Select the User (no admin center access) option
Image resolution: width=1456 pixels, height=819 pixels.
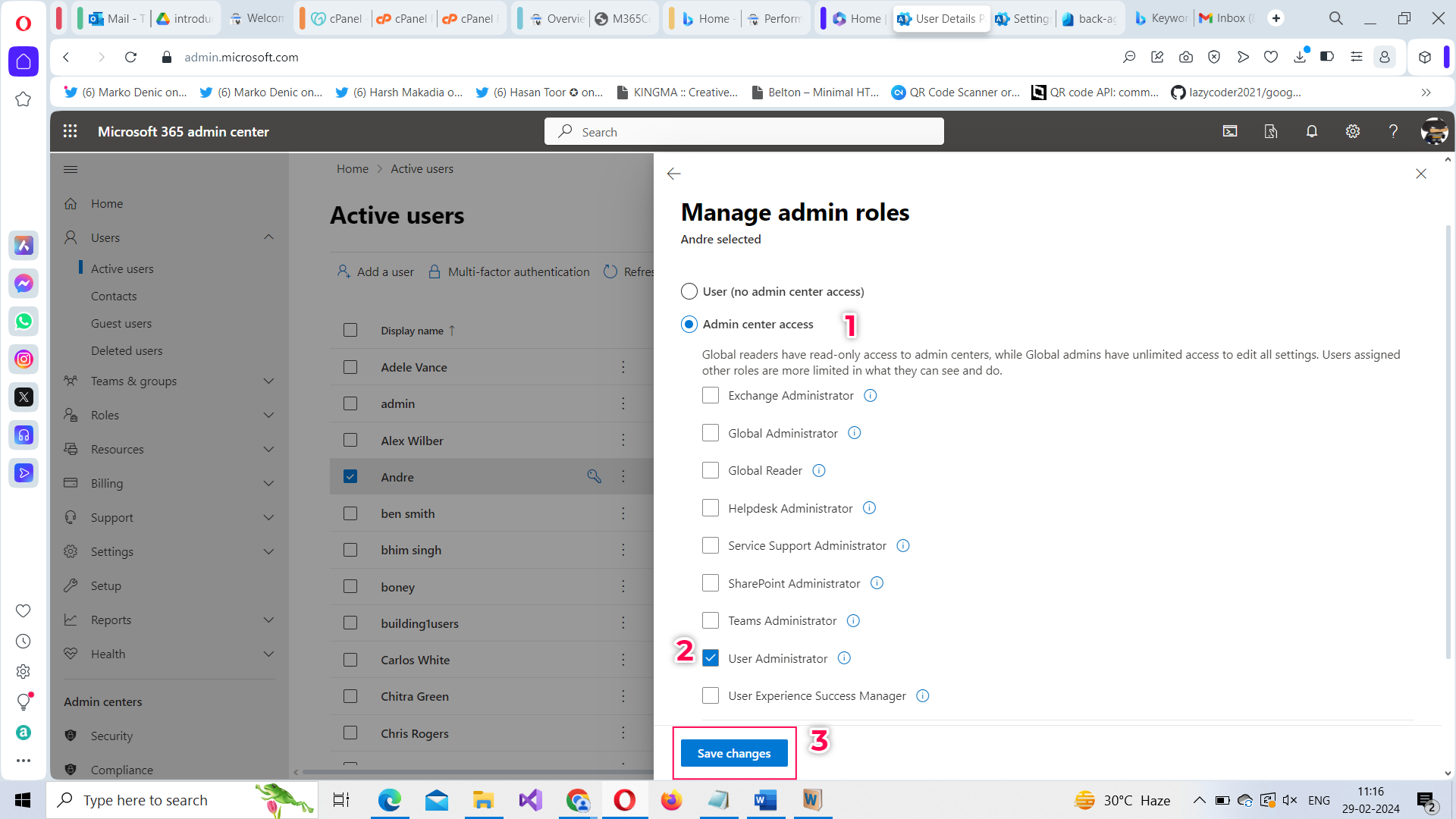[x=689, y=291]
